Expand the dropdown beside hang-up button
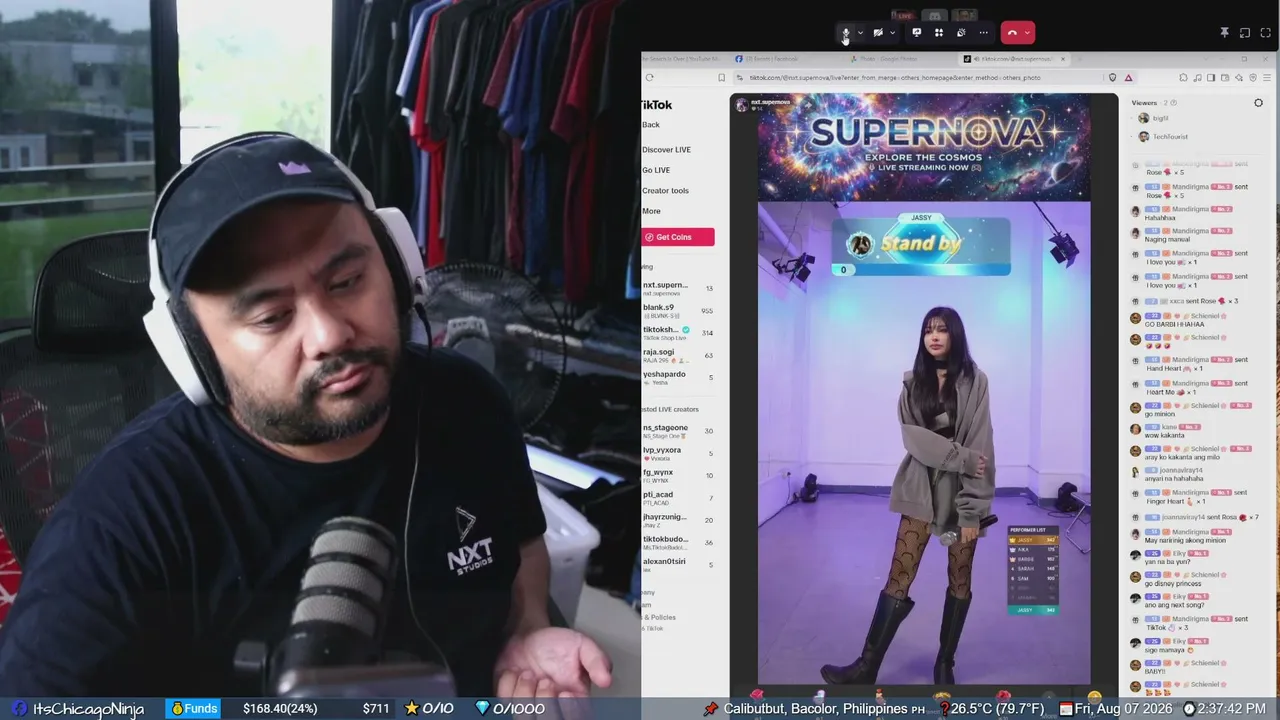The width and height of the screenshot is (1280, 720). point(1027,33)
